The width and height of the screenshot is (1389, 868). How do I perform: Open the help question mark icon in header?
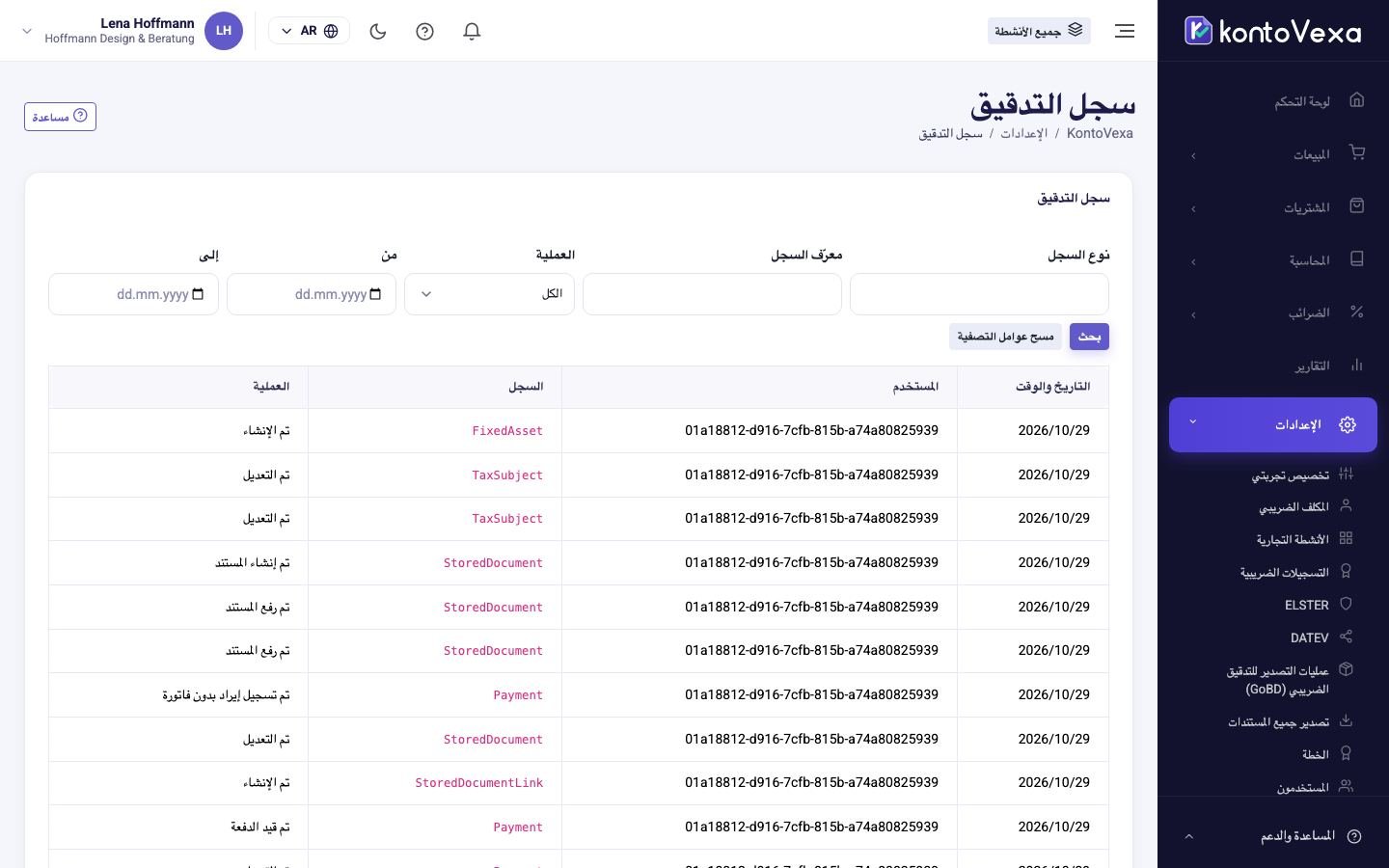(x=424, y=31)
